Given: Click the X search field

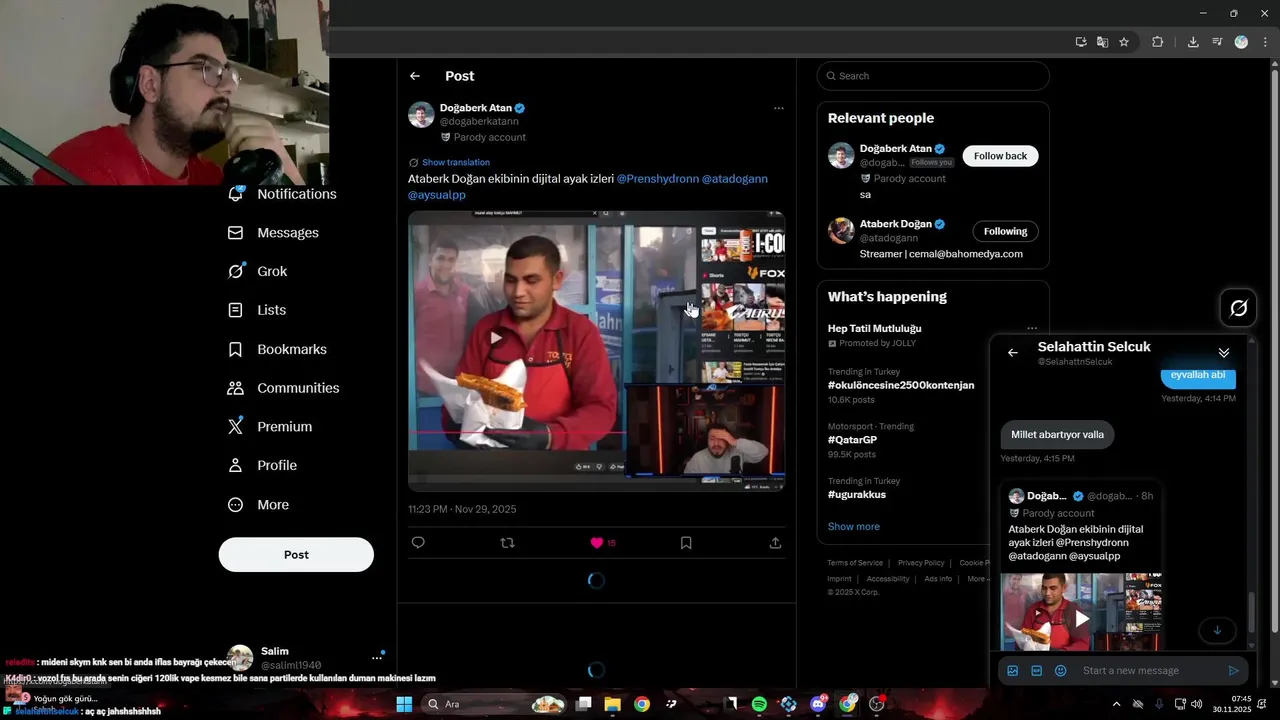Looking at the screenshot, I should (x=933, y=76).
